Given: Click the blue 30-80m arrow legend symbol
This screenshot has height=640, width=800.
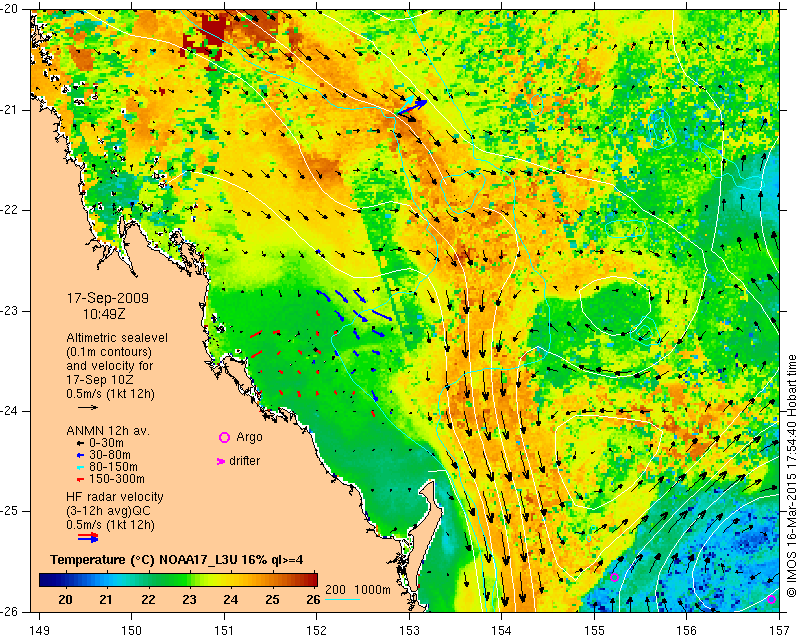Looking at the screenshot, I should coord(80,455).
